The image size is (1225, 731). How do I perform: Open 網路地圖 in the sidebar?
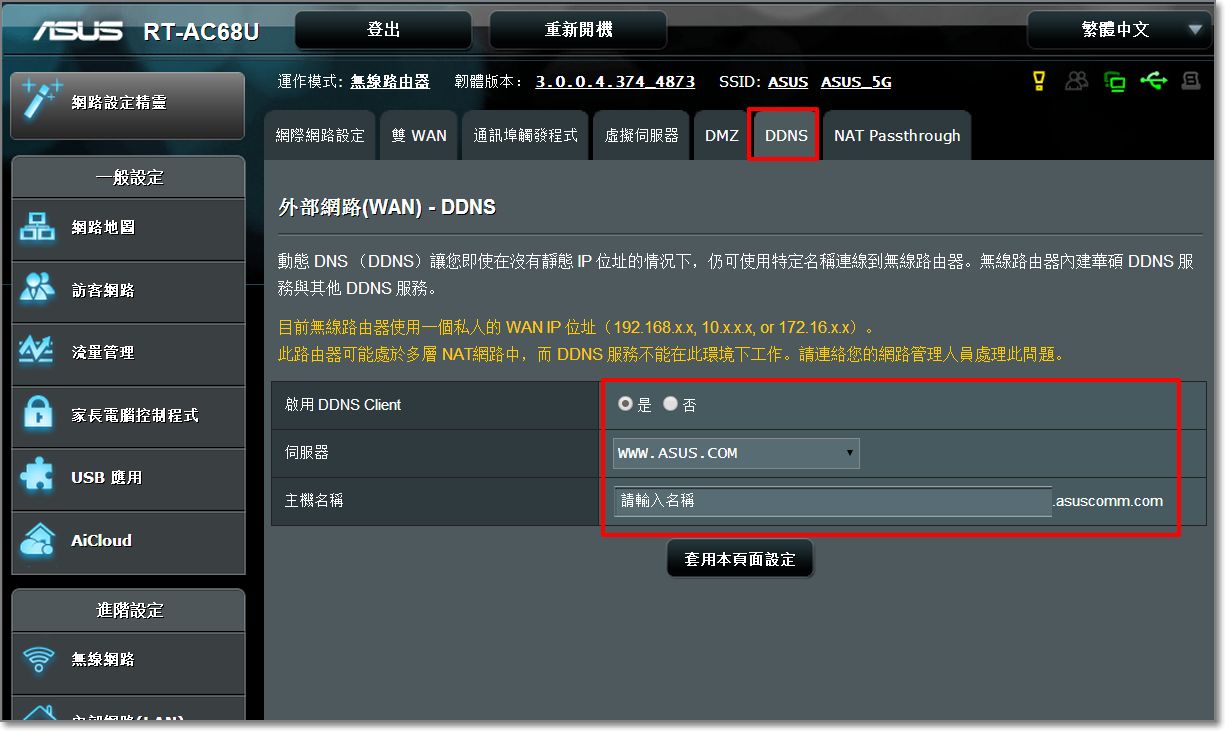pos(128,228)
